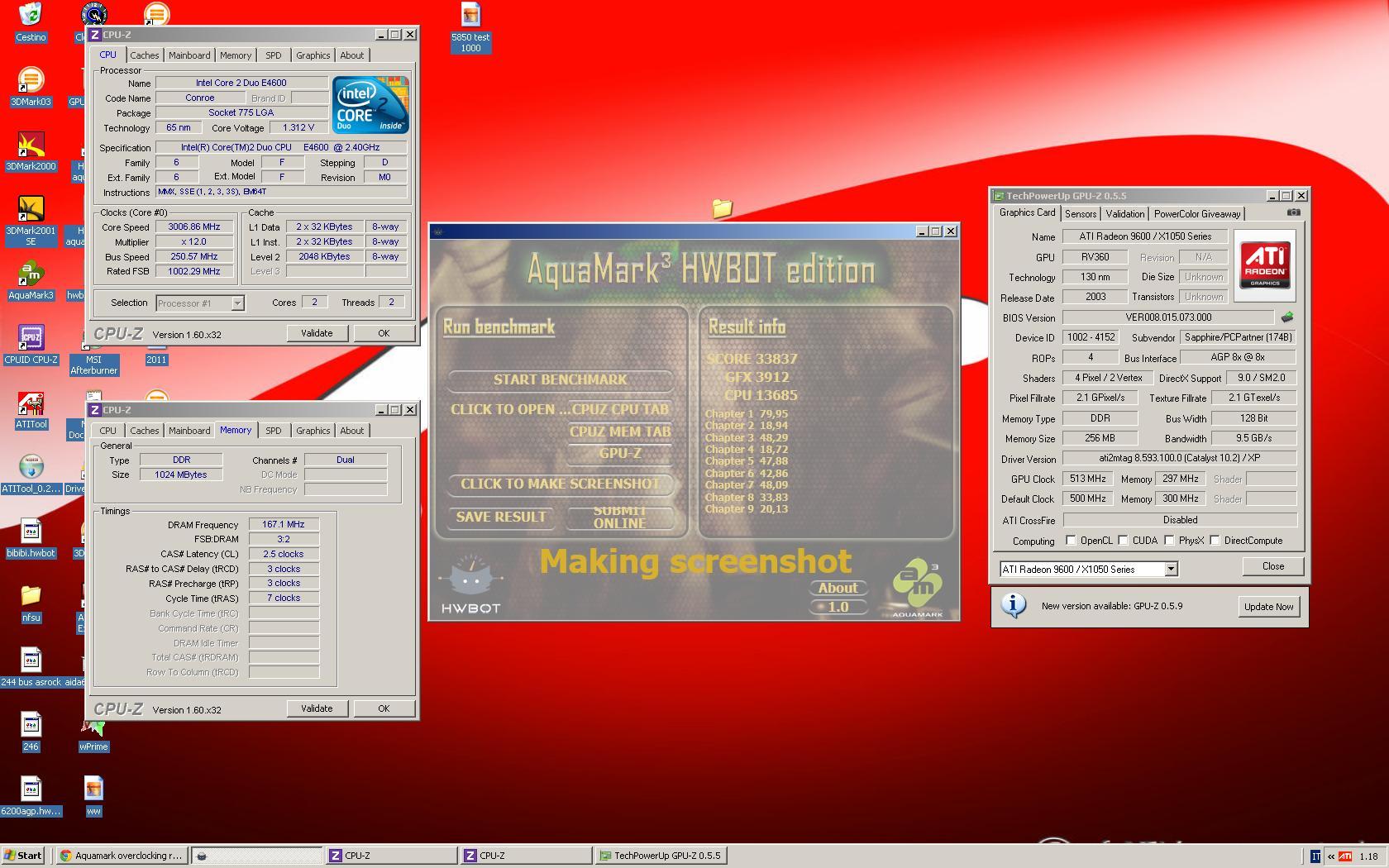Click the IT language indicator in tray
This screenshot has height=868, width=1389.
1315,856
